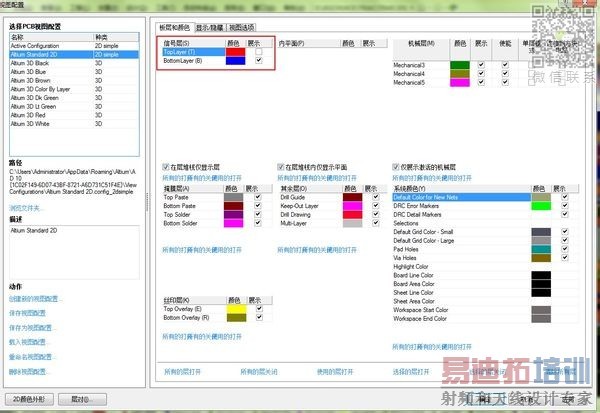This screenshot has width=600, height=413.
Task: Open the 浏览文件夹 link
Action: (26, 208)
